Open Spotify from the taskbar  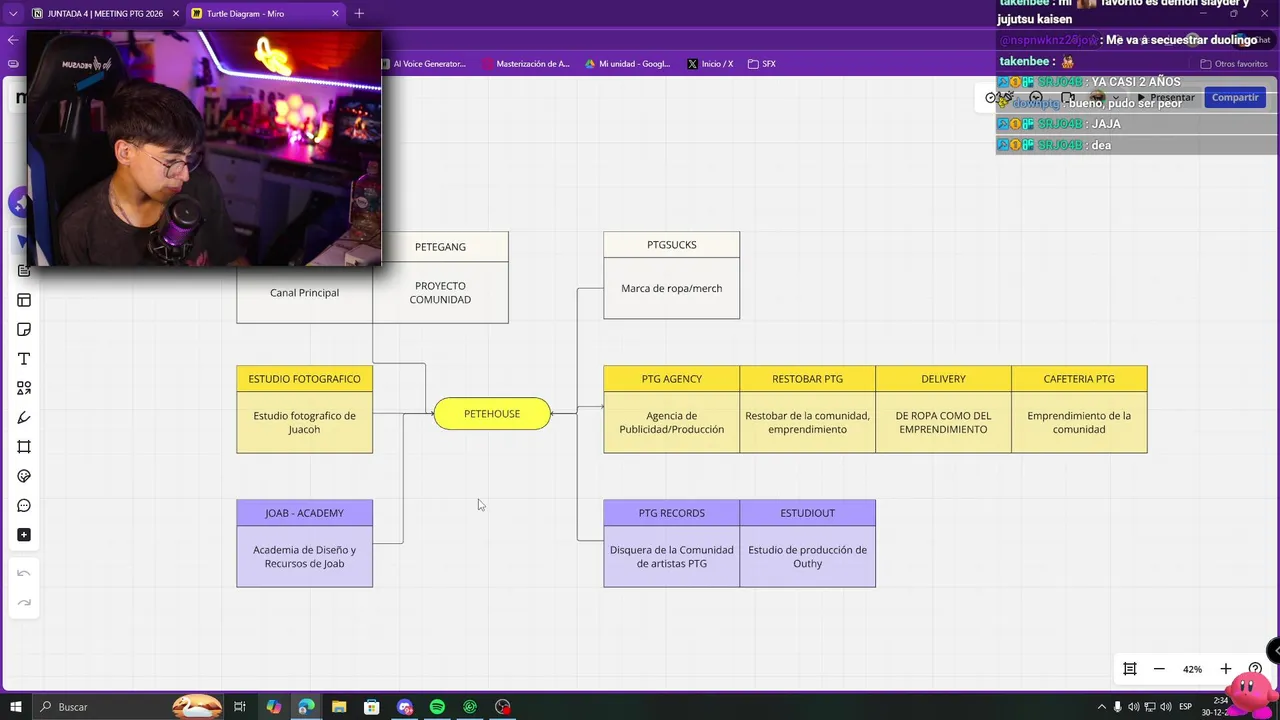[x=437, y=707]
